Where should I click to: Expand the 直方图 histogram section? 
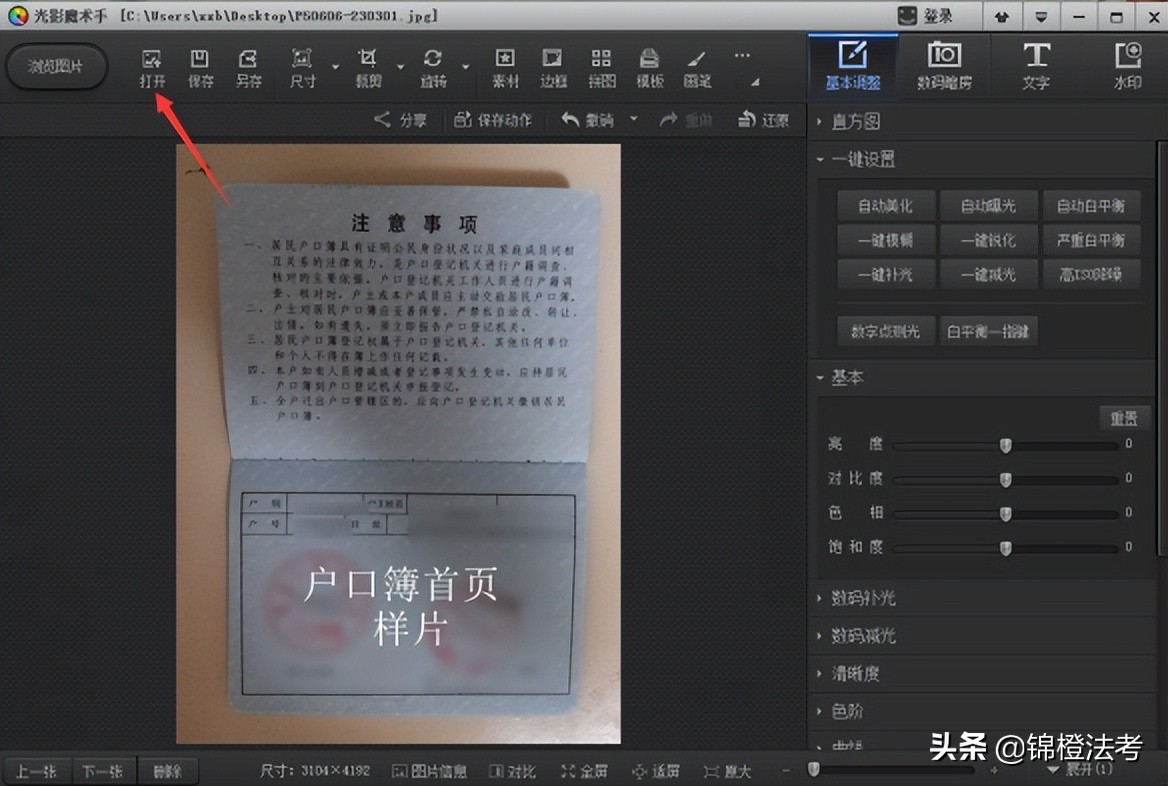click(856, 121)
